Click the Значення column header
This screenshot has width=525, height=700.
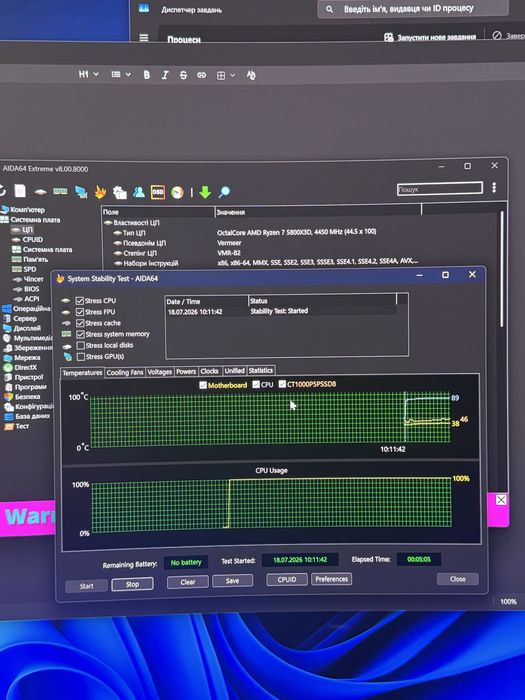click(318, 212)
